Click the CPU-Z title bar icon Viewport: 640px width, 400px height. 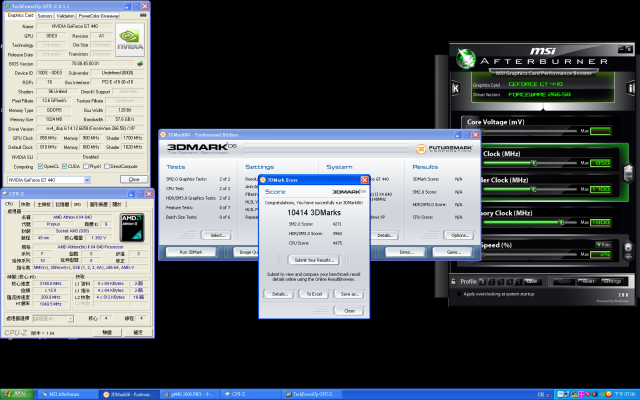[5, 194]
